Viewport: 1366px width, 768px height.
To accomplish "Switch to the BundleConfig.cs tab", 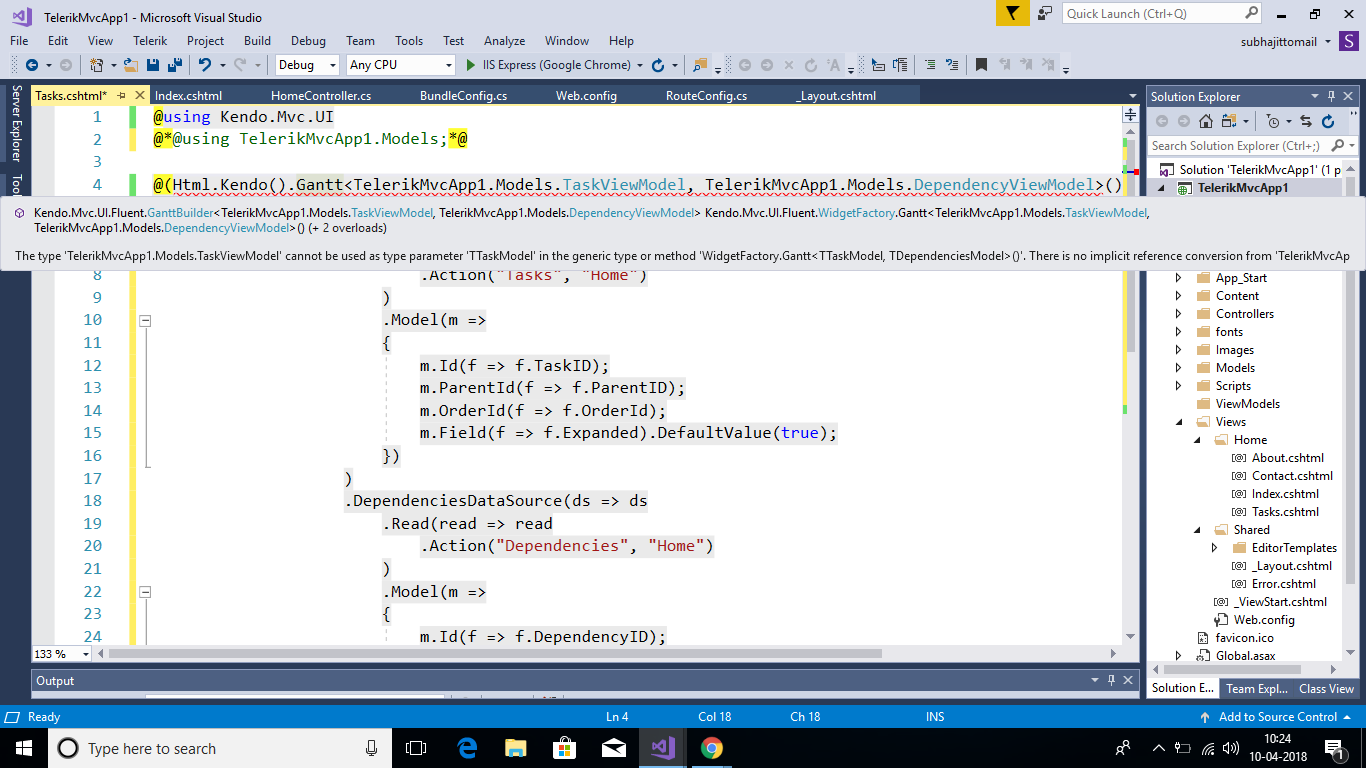I will (x=463, y=96).
